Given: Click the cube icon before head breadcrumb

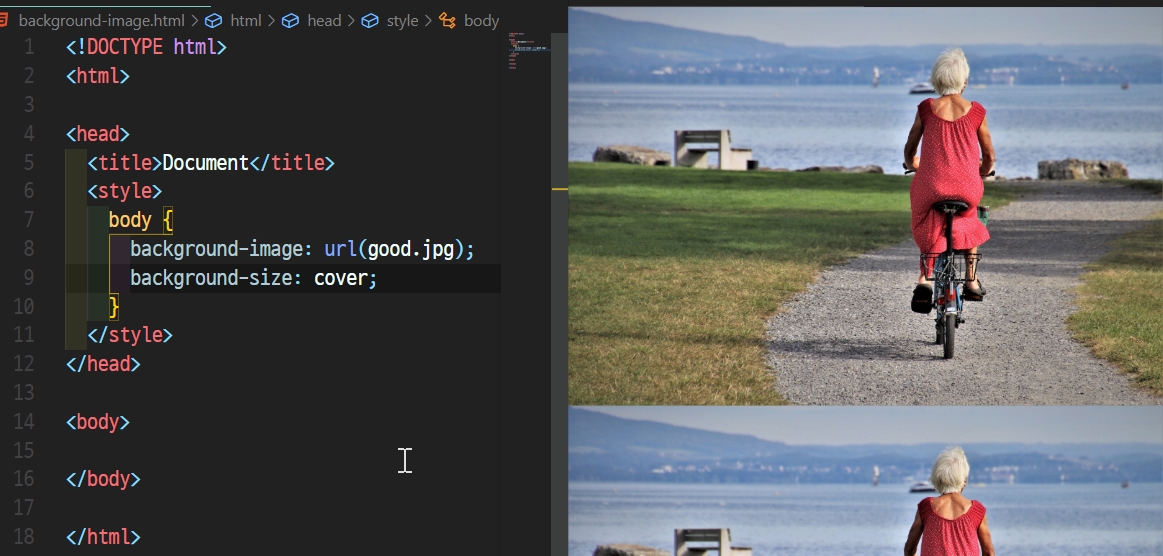Looking at the screenshot, I should (x=290, y=21).
